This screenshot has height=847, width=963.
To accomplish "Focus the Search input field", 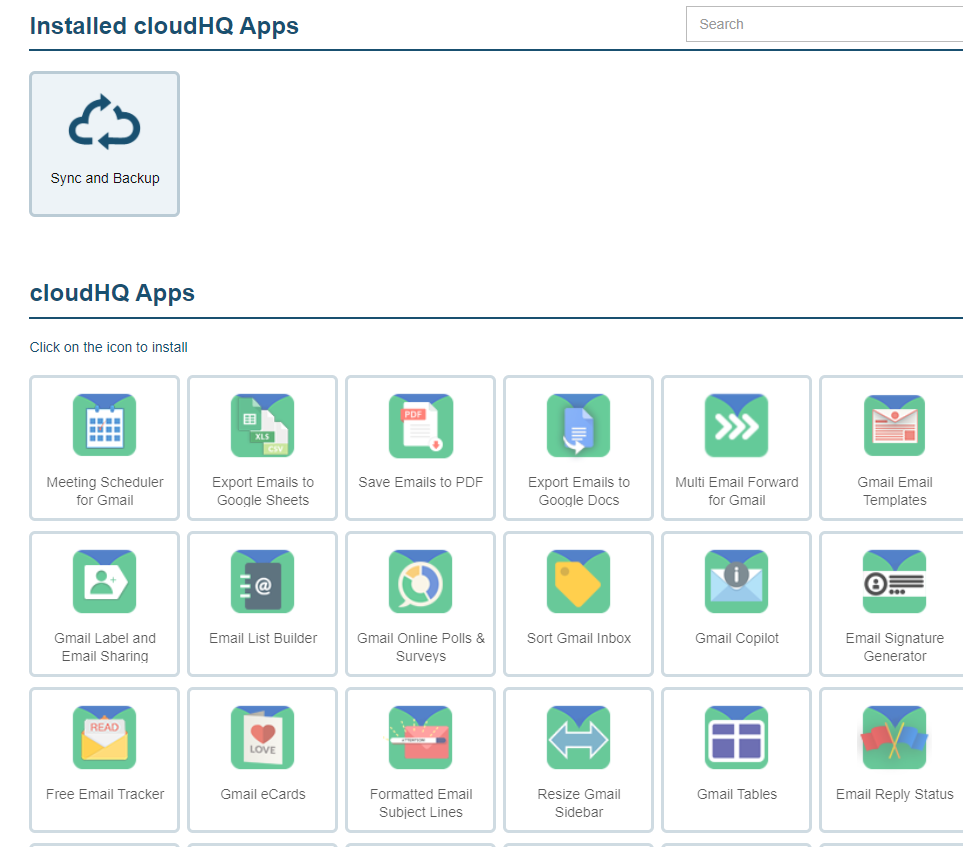I will click(x=824, y=24).
